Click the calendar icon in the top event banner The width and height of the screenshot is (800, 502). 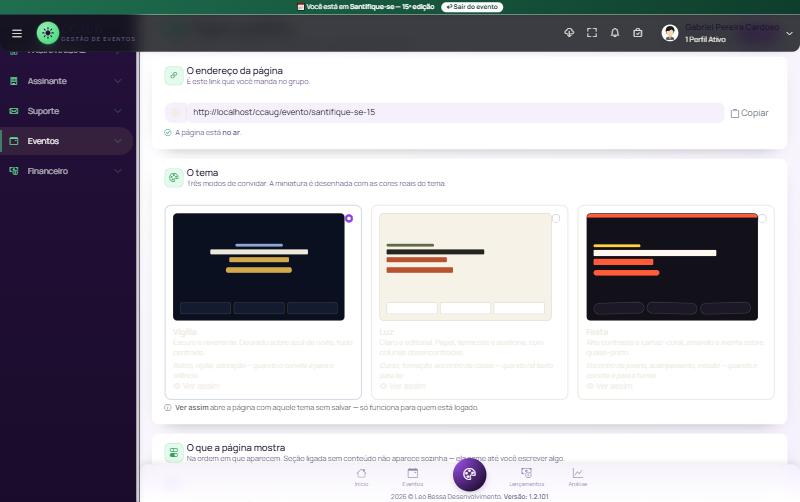(x=301, y=7)
